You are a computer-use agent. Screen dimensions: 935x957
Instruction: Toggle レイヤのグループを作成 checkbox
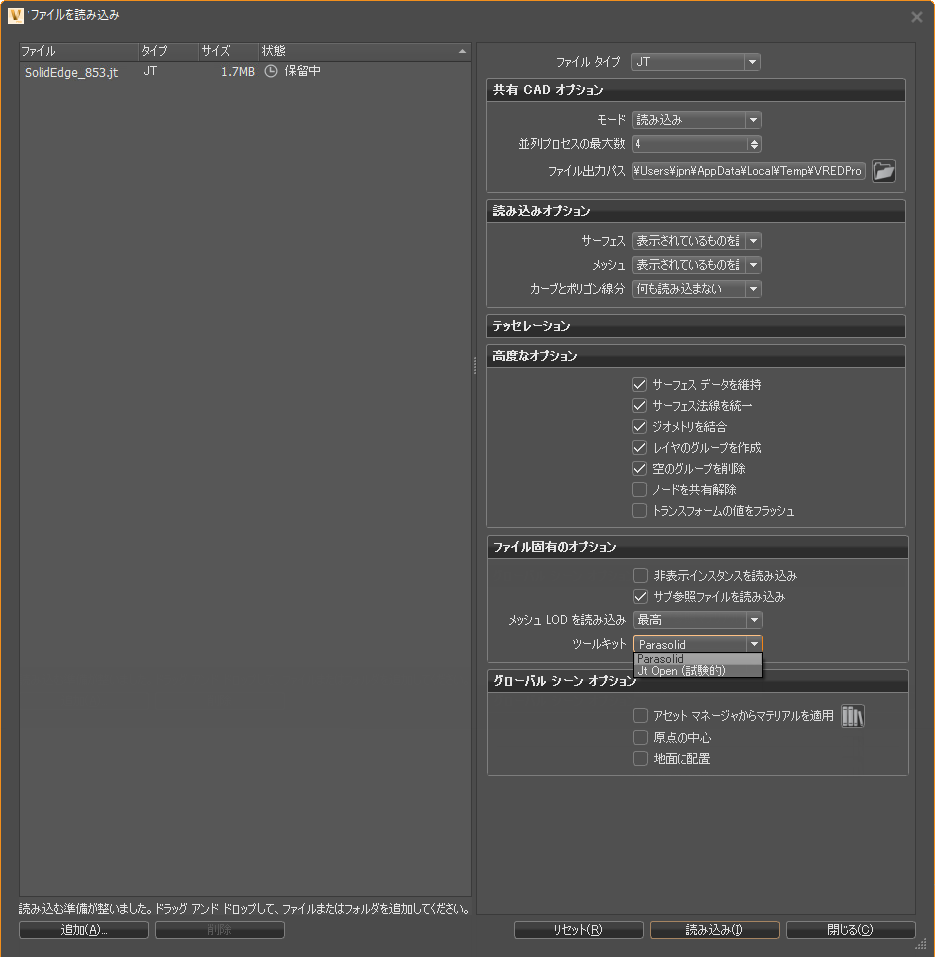(x=639, y=447)
